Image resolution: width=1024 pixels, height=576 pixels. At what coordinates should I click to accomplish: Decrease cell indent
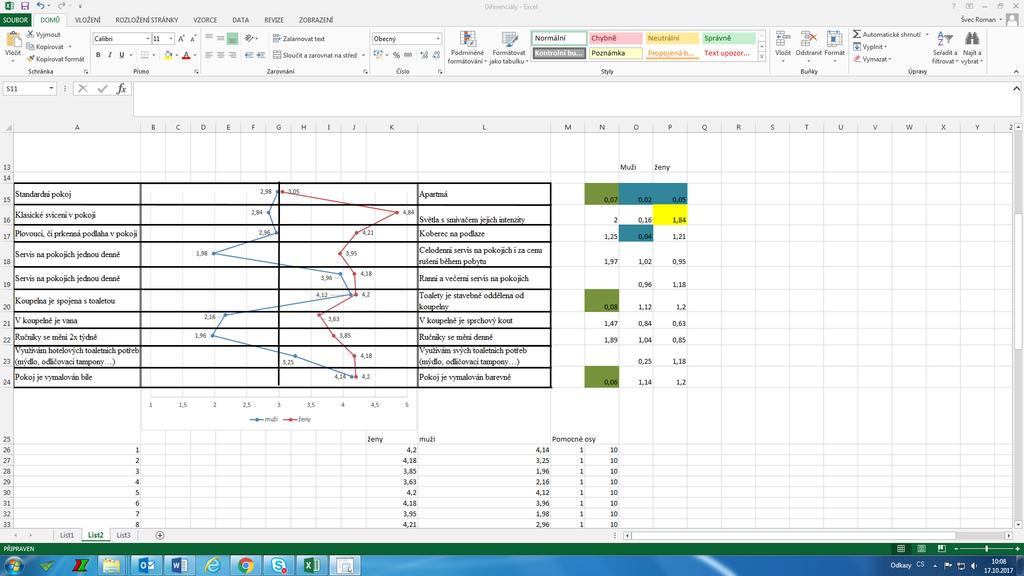(249, 56)
